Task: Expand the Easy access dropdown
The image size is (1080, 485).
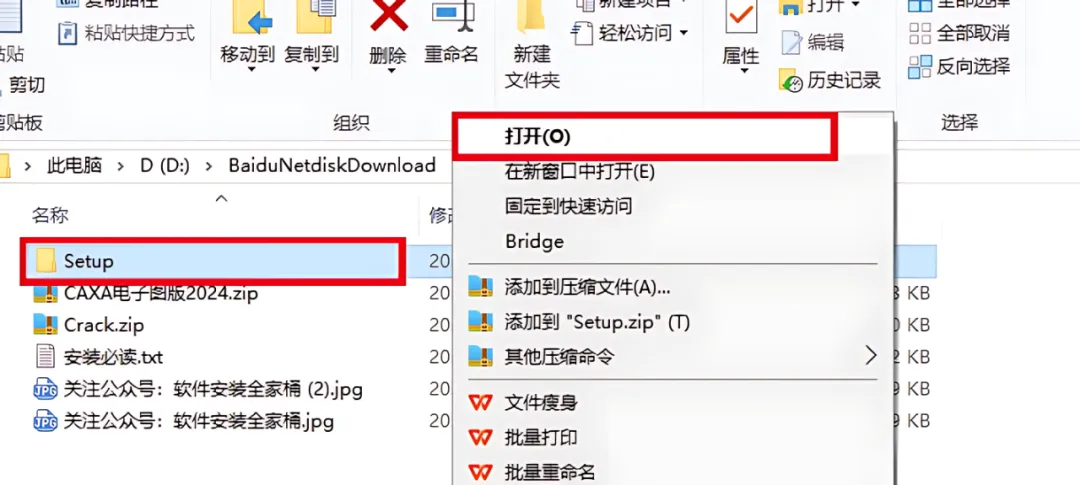Action: pyautogui.click(x=683, y=32)
